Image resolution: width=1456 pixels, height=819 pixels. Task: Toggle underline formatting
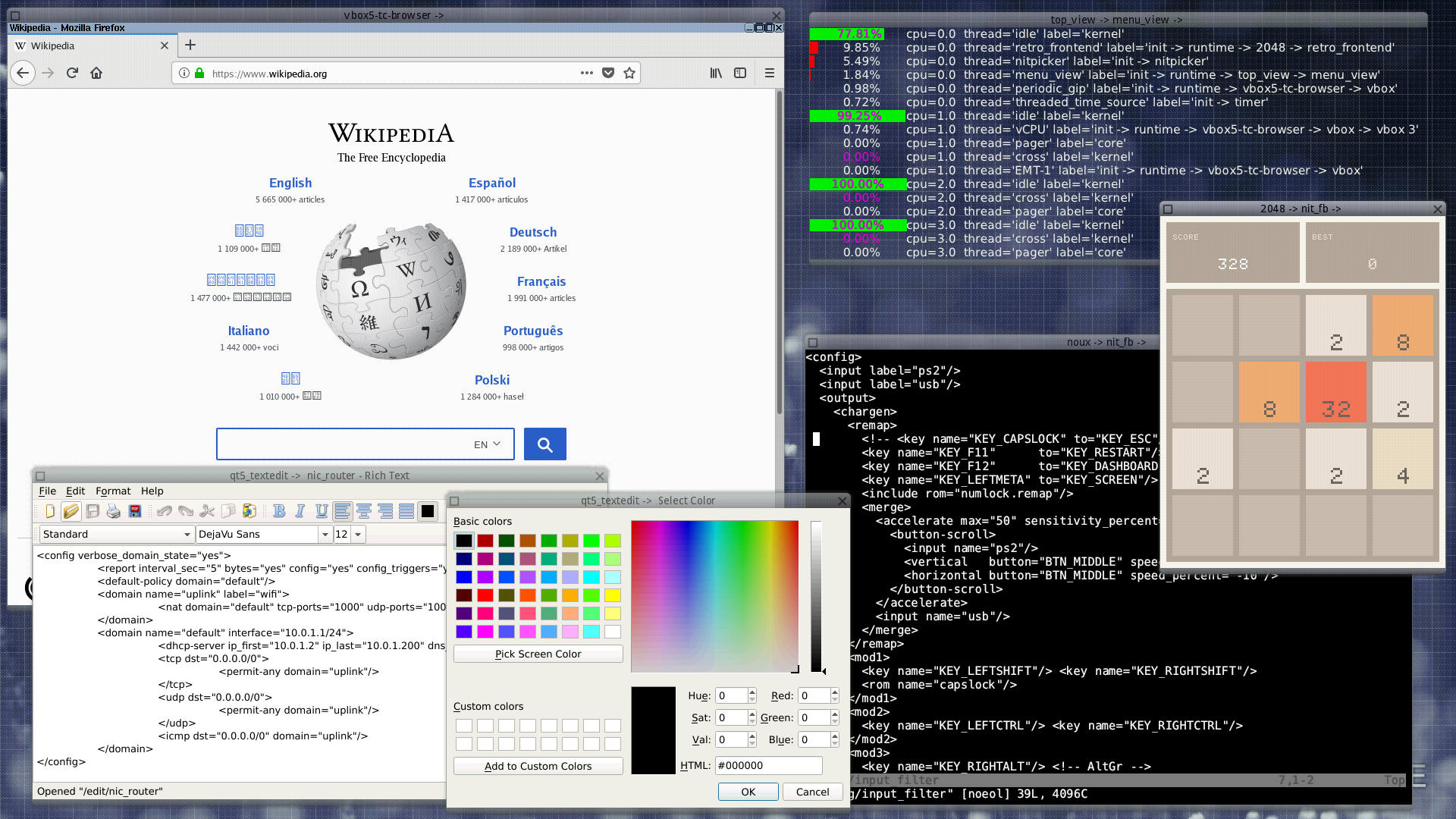tap(322, 512)
